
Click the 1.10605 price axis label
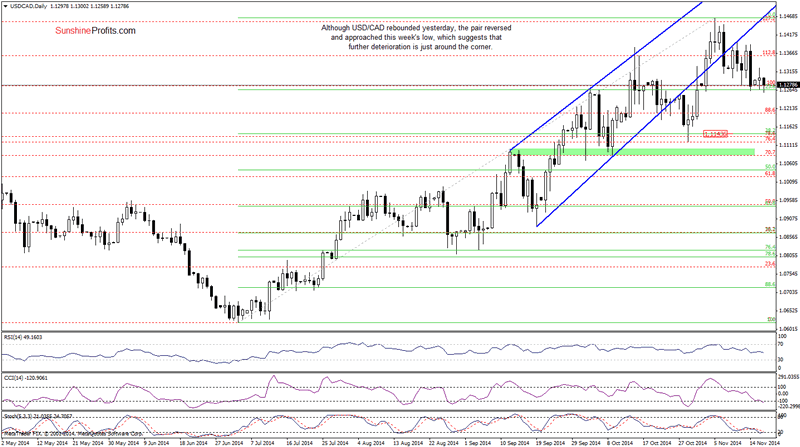click(x=788, y=163)
